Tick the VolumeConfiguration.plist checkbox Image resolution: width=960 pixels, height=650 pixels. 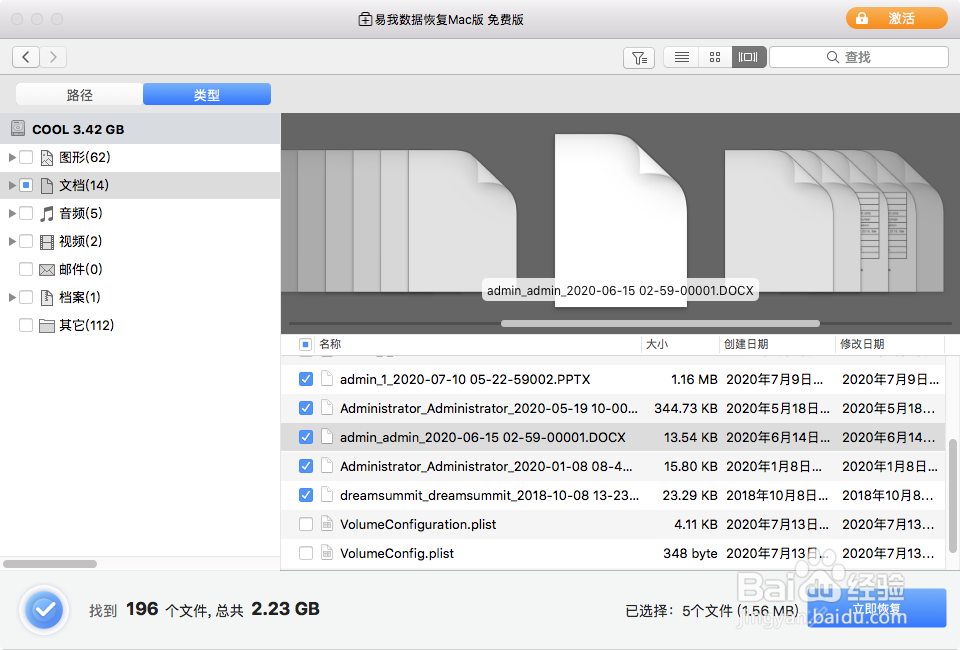pos(306,524)
